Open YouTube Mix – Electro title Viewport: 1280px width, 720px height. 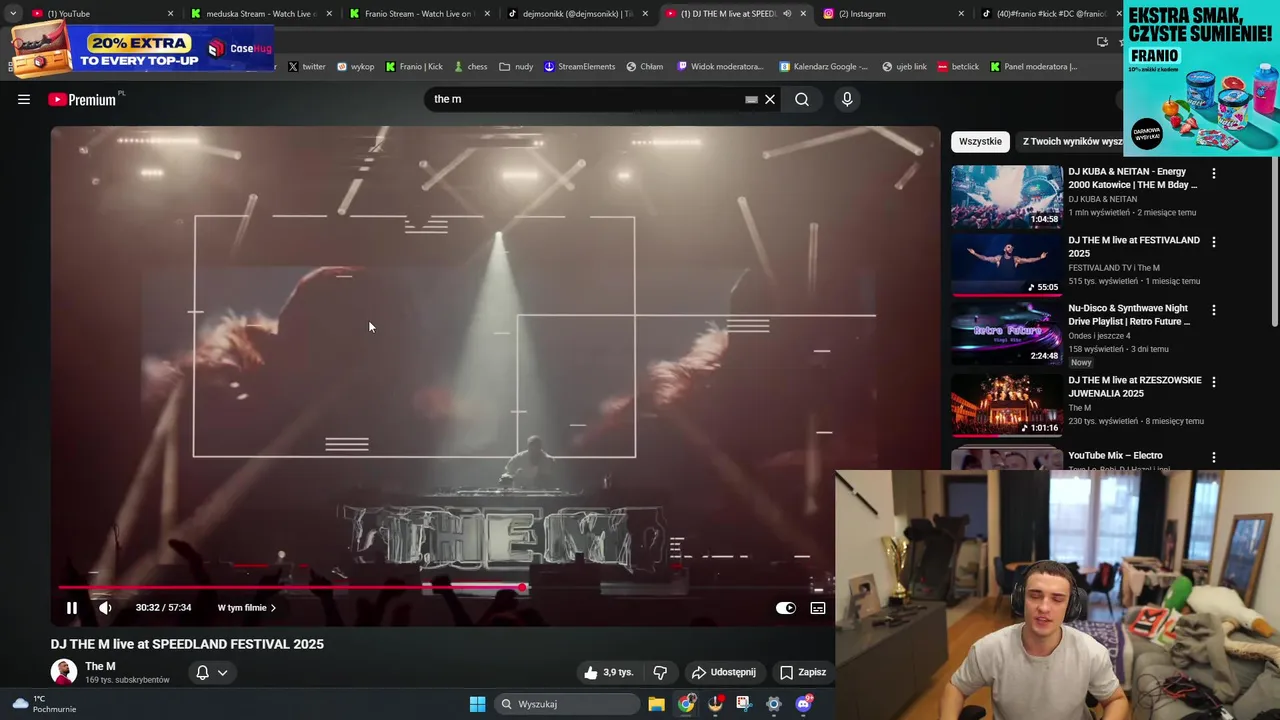click(1115, 456)
